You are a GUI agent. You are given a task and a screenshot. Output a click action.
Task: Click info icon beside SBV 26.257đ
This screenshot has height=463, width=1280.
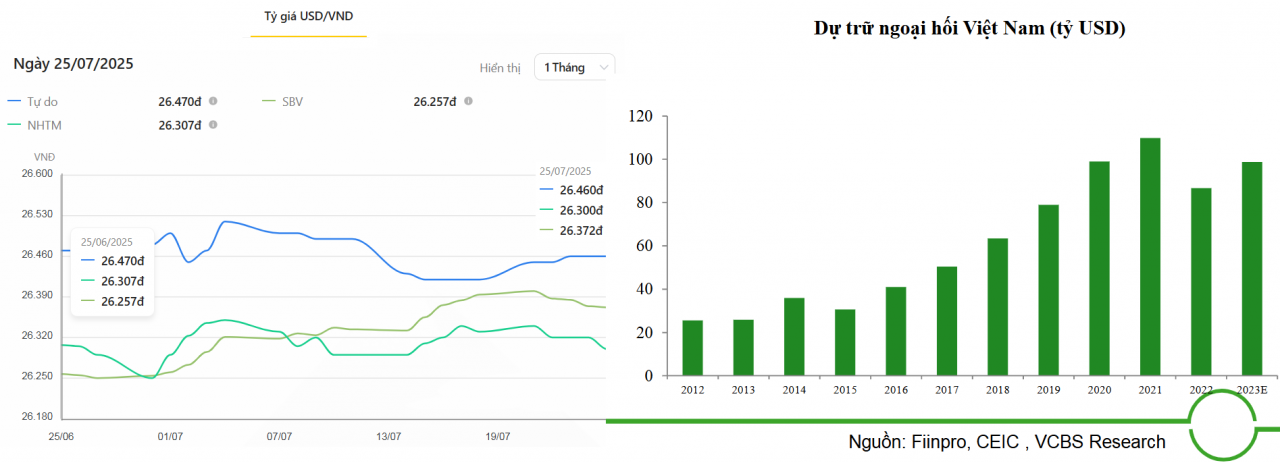[468, 101]
